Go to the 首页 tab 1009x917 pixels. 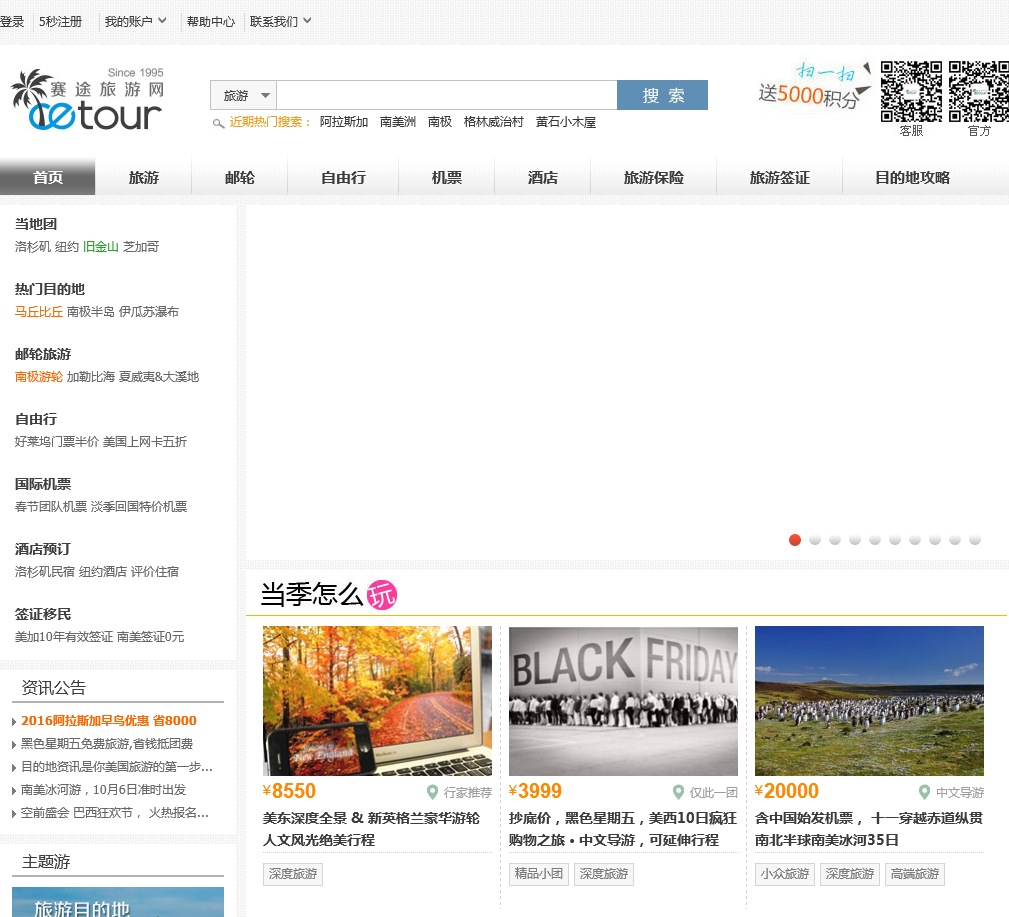point(48,178)
